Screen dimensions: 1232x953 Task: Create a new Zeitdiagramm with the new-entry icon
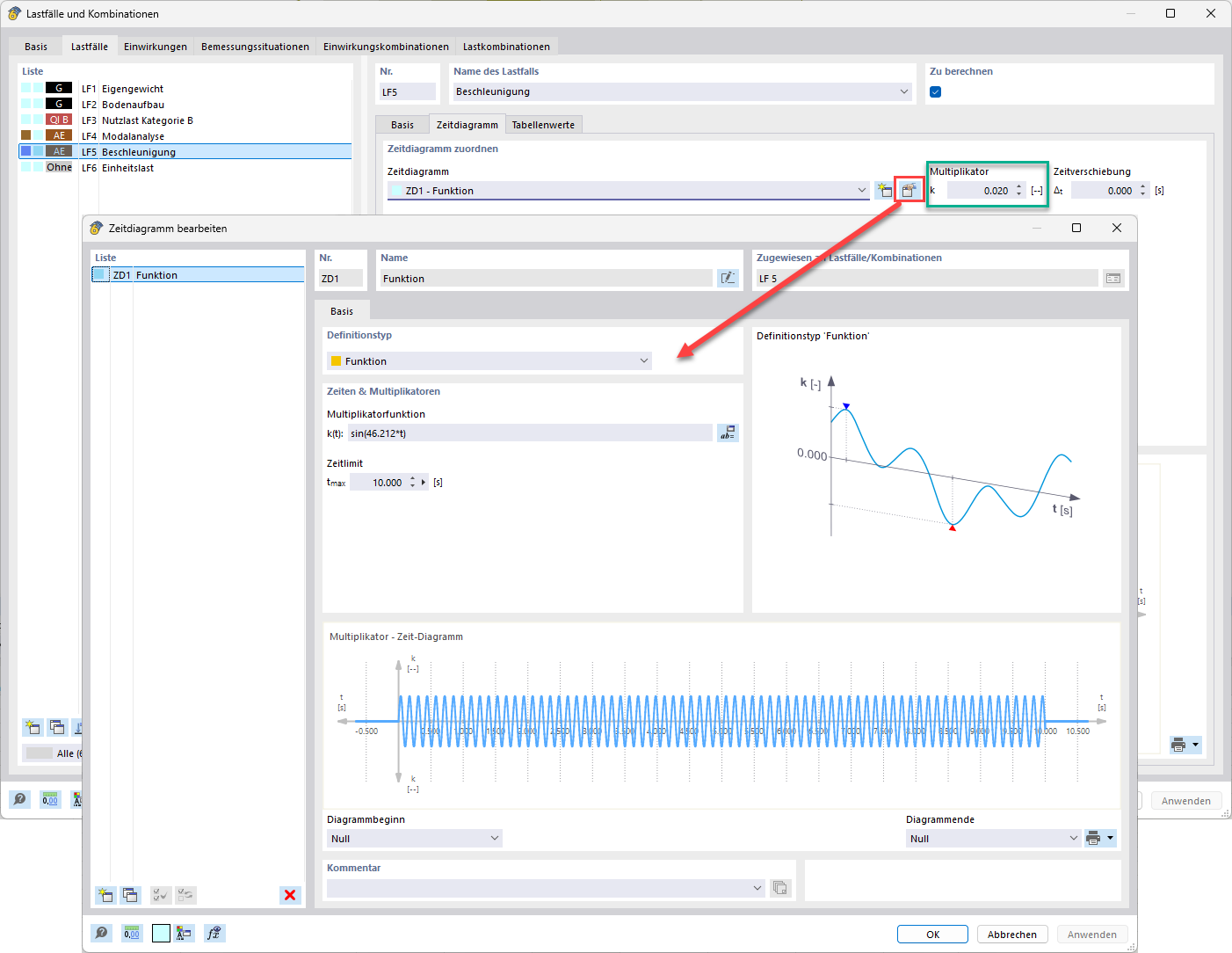(105, 895)
